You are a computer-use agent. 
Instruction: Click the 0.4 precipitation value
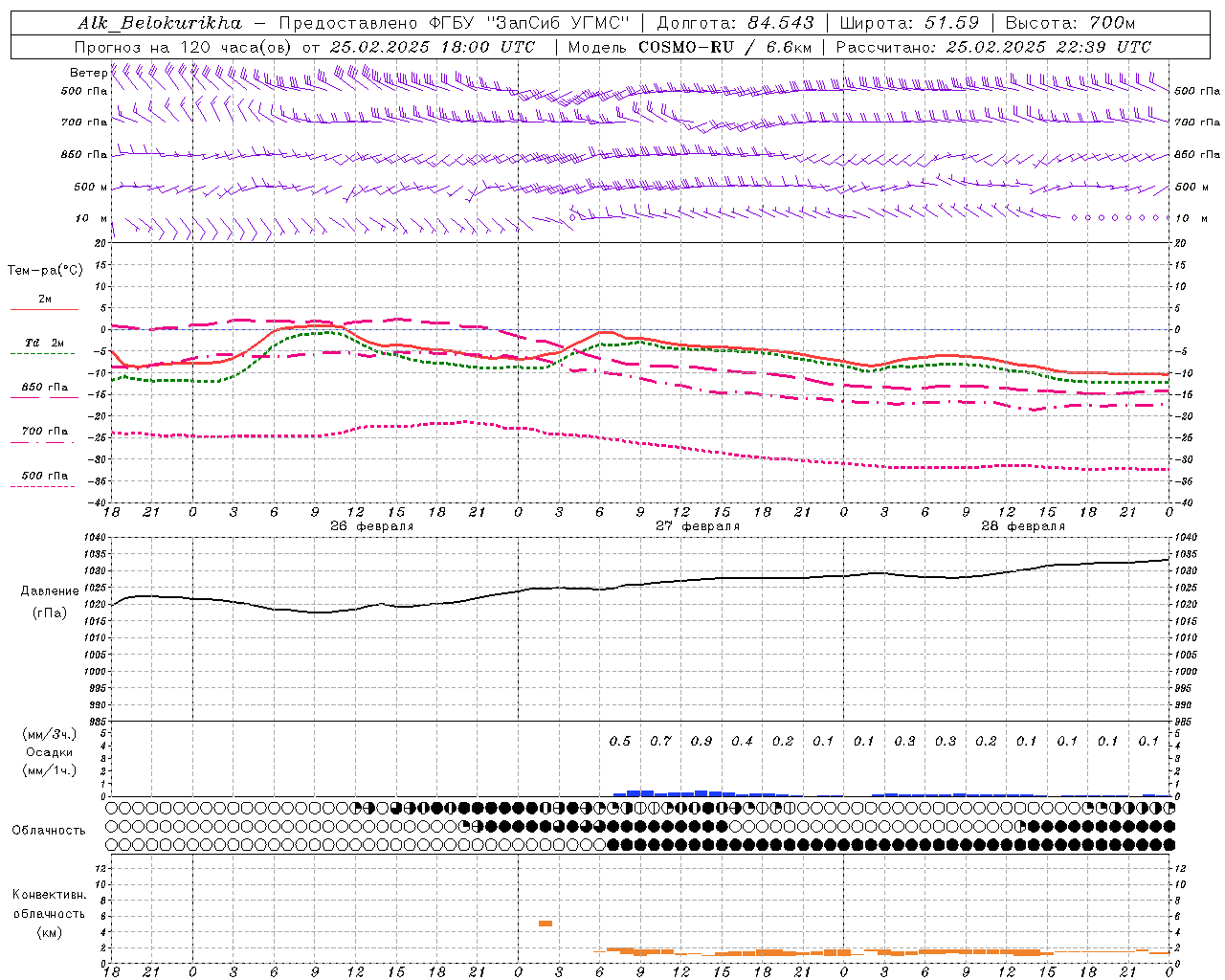point(742,742)
